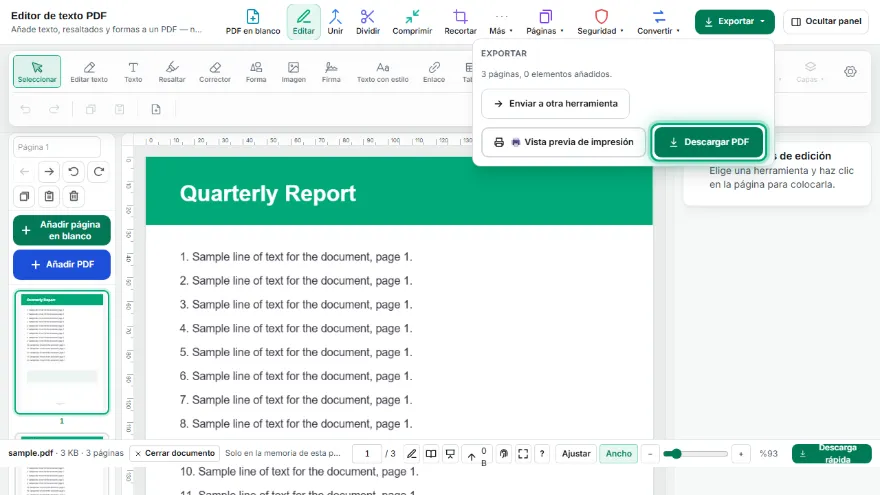Screen dimensions: 880x495
Task: Click the fingerprint icon in status bar
Action: (504, 453)
